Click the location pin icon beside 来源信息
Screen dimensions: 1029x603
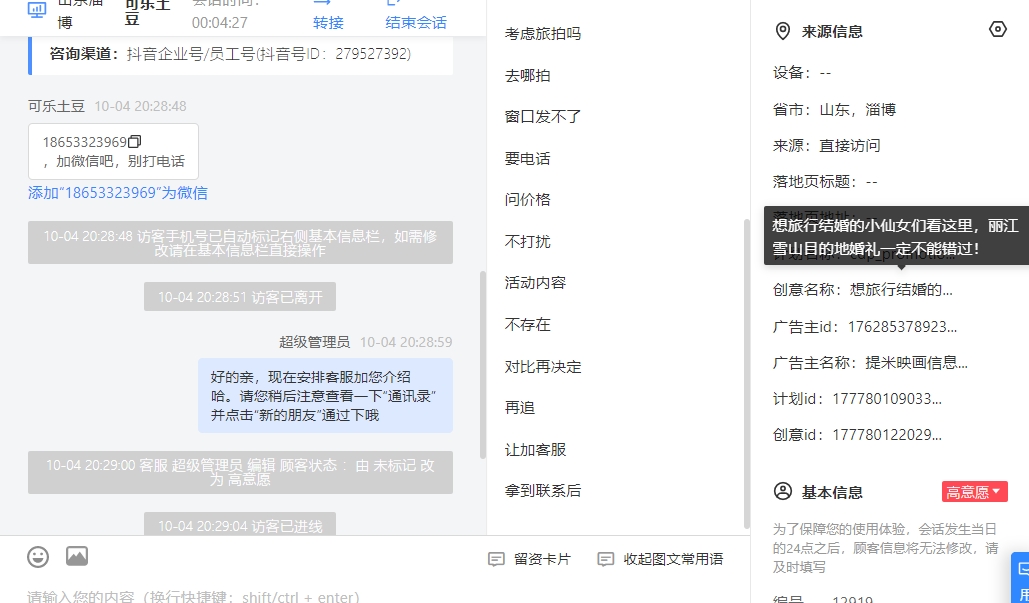click(783, 31)
